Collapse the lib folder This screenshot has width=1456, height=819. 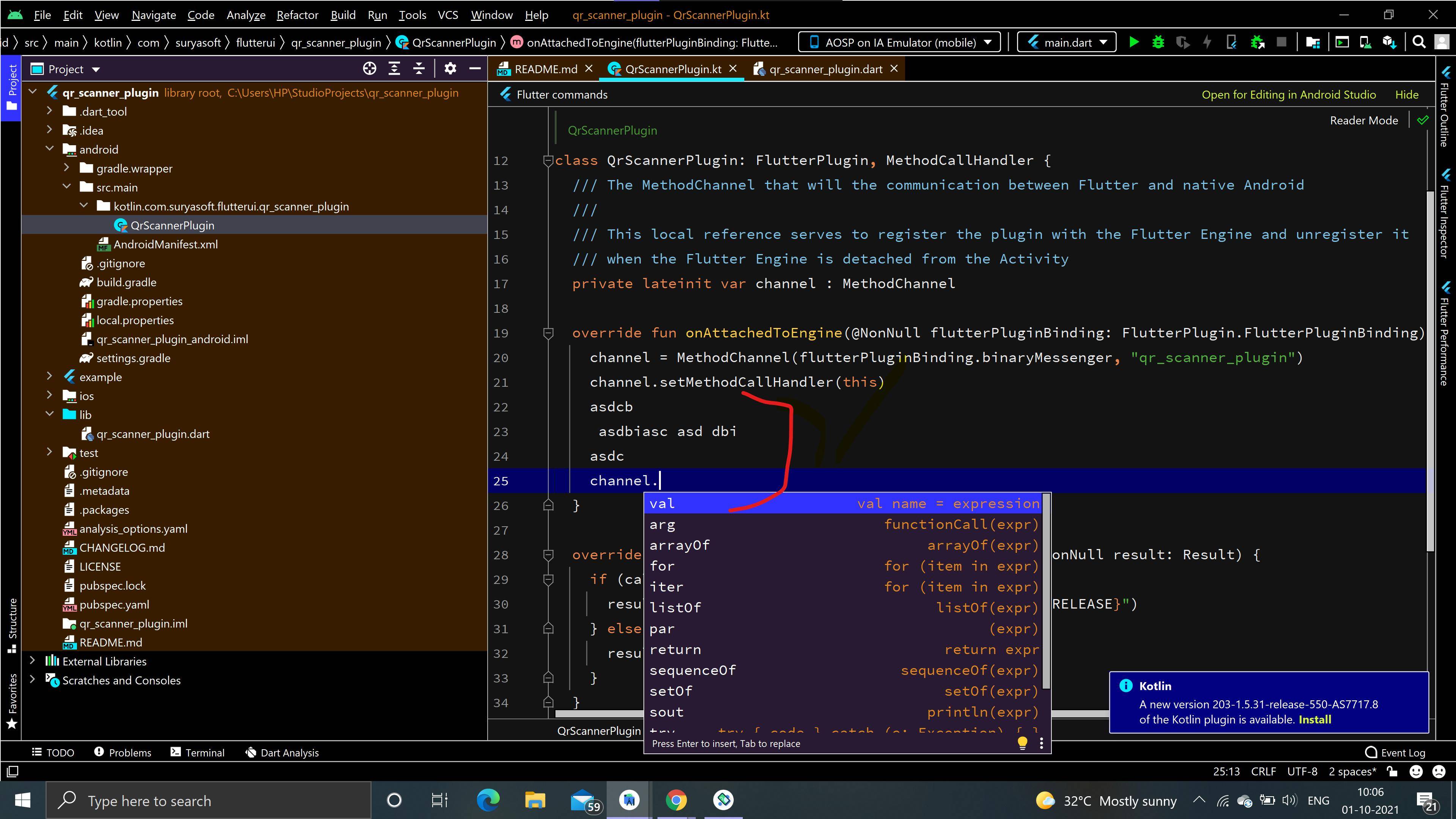(x=50, y=414)
